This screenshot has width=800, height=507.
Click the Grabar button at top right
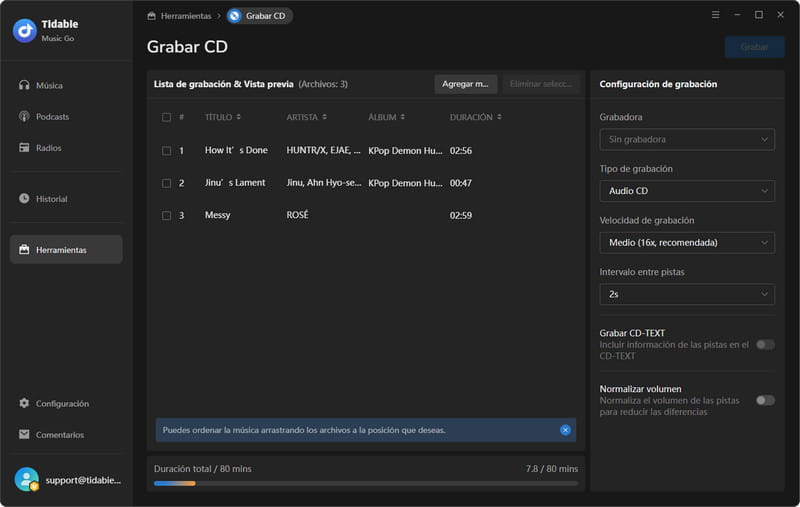(754, 47)
